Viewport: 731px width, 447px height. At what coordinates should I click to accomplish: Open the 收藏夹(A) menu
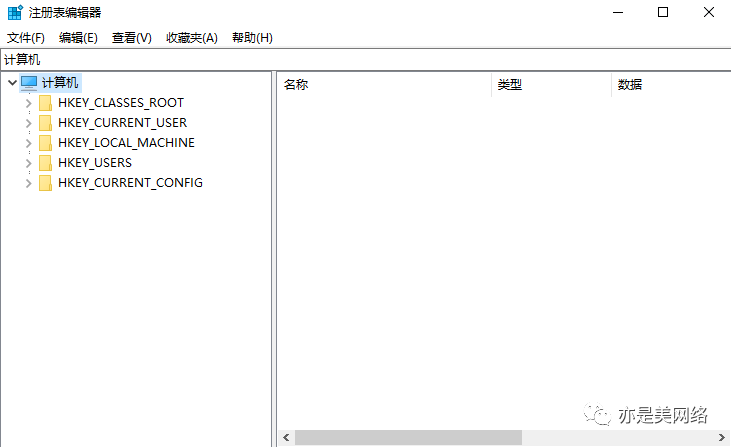[192, 38]
